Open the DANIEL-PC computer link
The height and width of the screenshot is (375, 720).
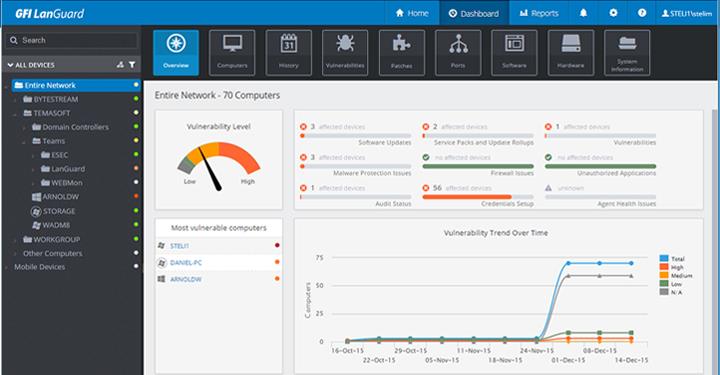pos(186,263)
